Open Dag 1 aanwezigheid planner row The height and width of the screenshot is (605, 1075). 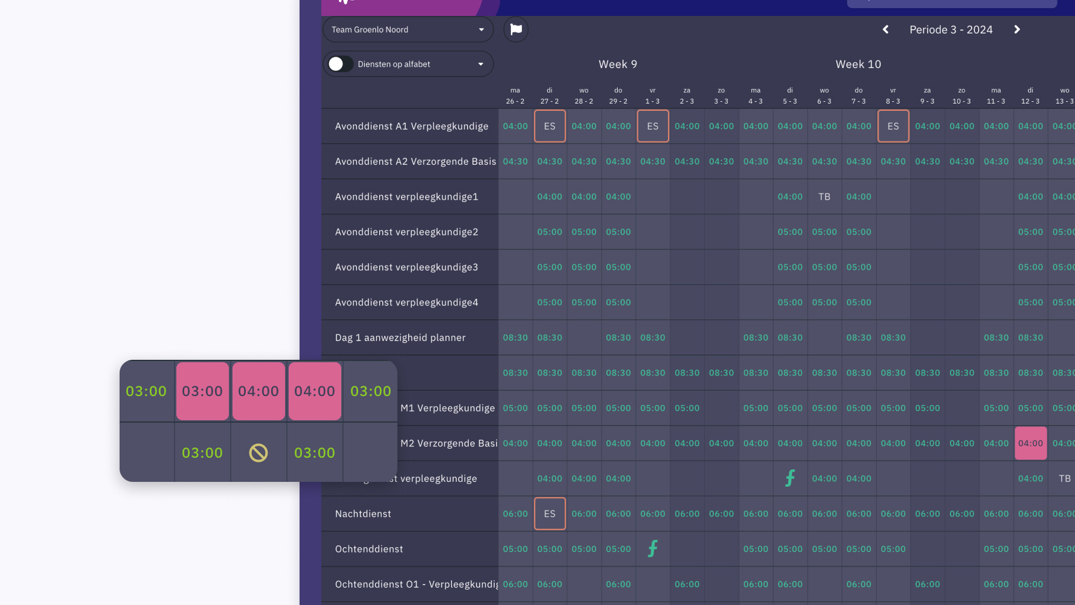410,337
